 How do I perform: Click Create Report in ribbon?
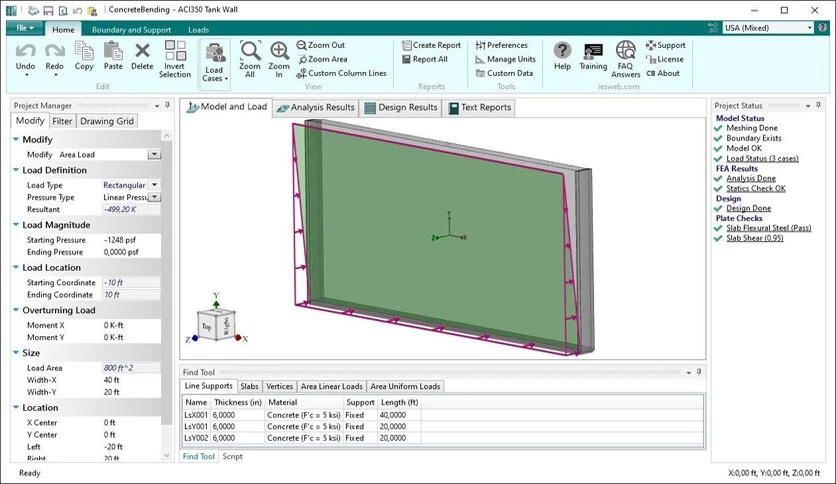[431, 45]
